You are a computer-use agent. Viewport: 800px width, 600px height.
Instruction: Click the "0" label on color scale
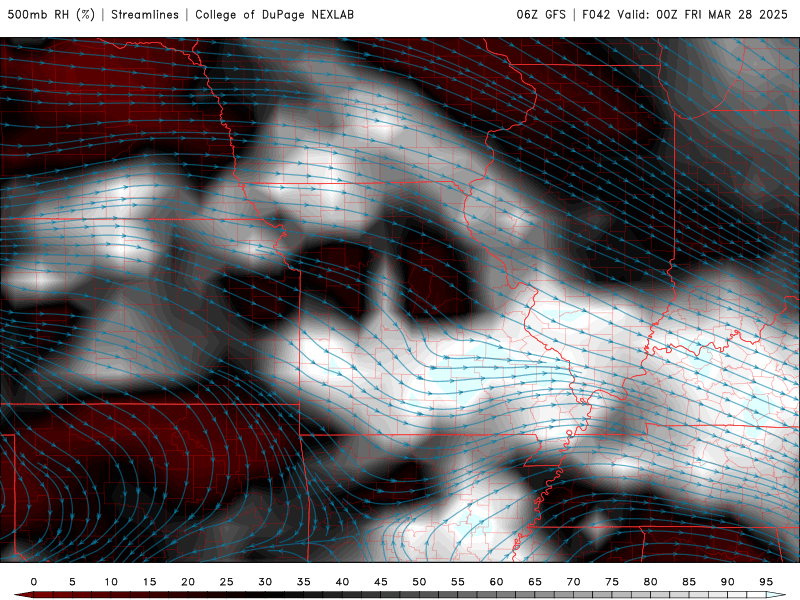point(34,582)
